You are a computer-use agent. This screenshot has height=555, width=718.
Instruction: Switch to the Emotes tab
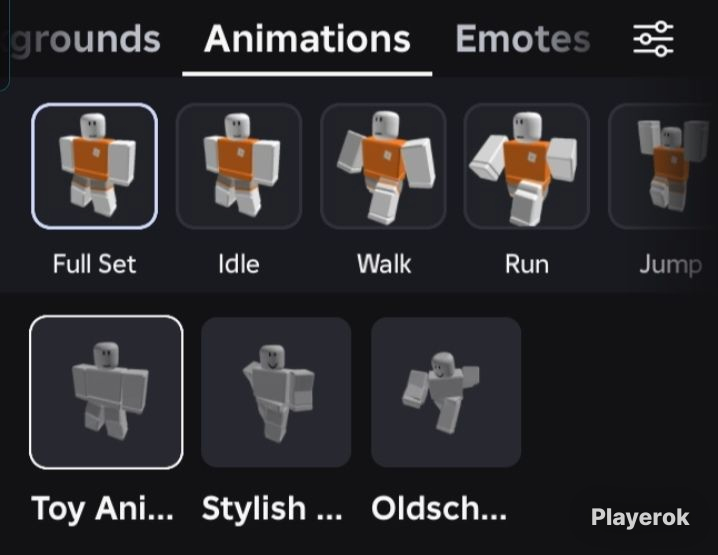523,39
